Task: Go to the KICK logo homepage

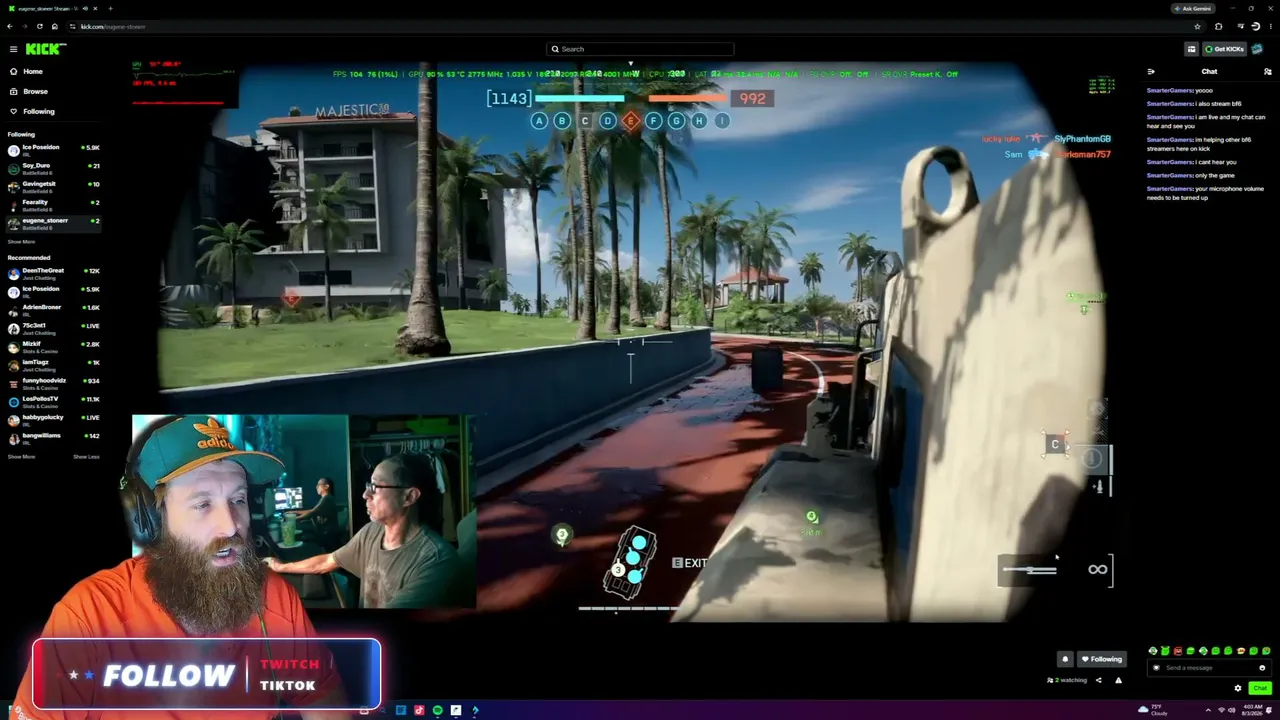Action: [45, 49]
